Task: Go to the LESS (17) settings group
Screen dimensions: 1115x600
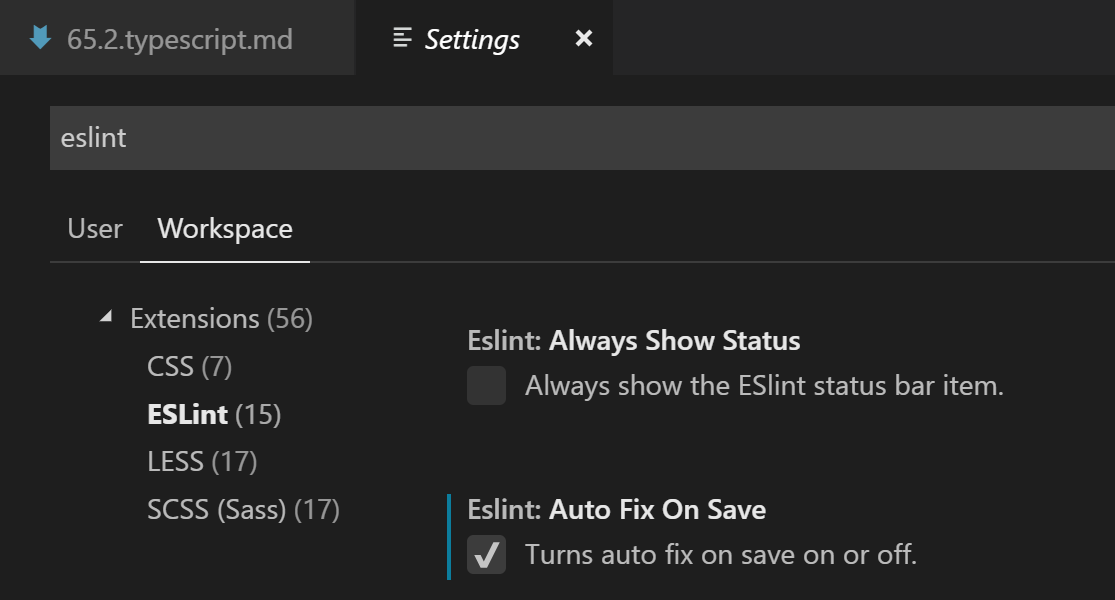Action: click(202, 462)
